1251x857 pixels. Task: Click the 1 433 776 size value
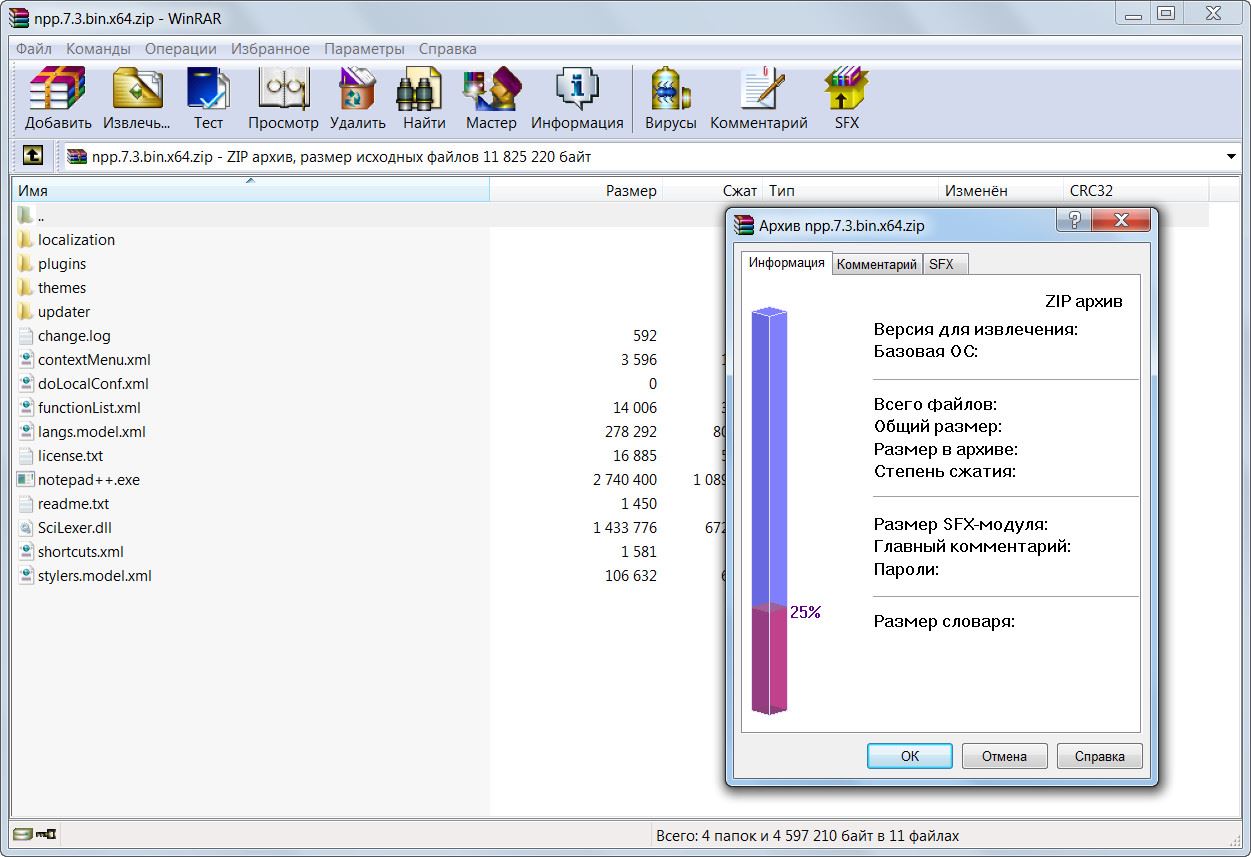click(x=625, y=528)
